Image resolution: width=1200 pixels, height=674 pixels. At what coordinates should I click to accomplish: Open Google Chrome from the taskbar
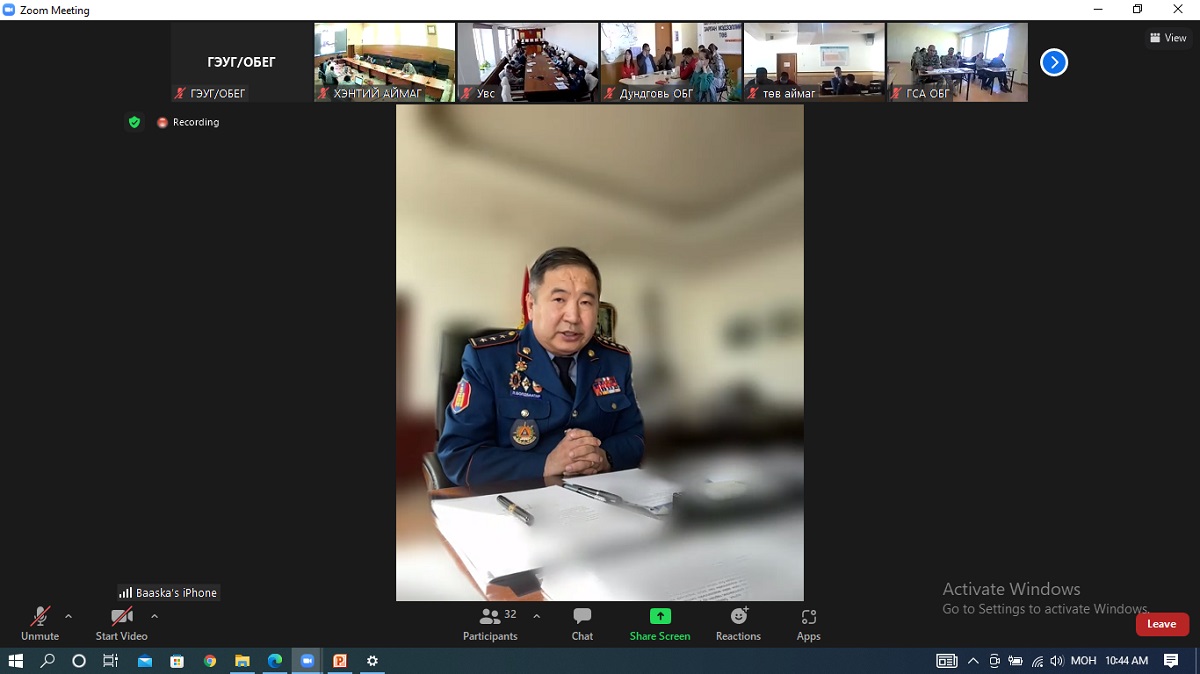pos(209,661)
